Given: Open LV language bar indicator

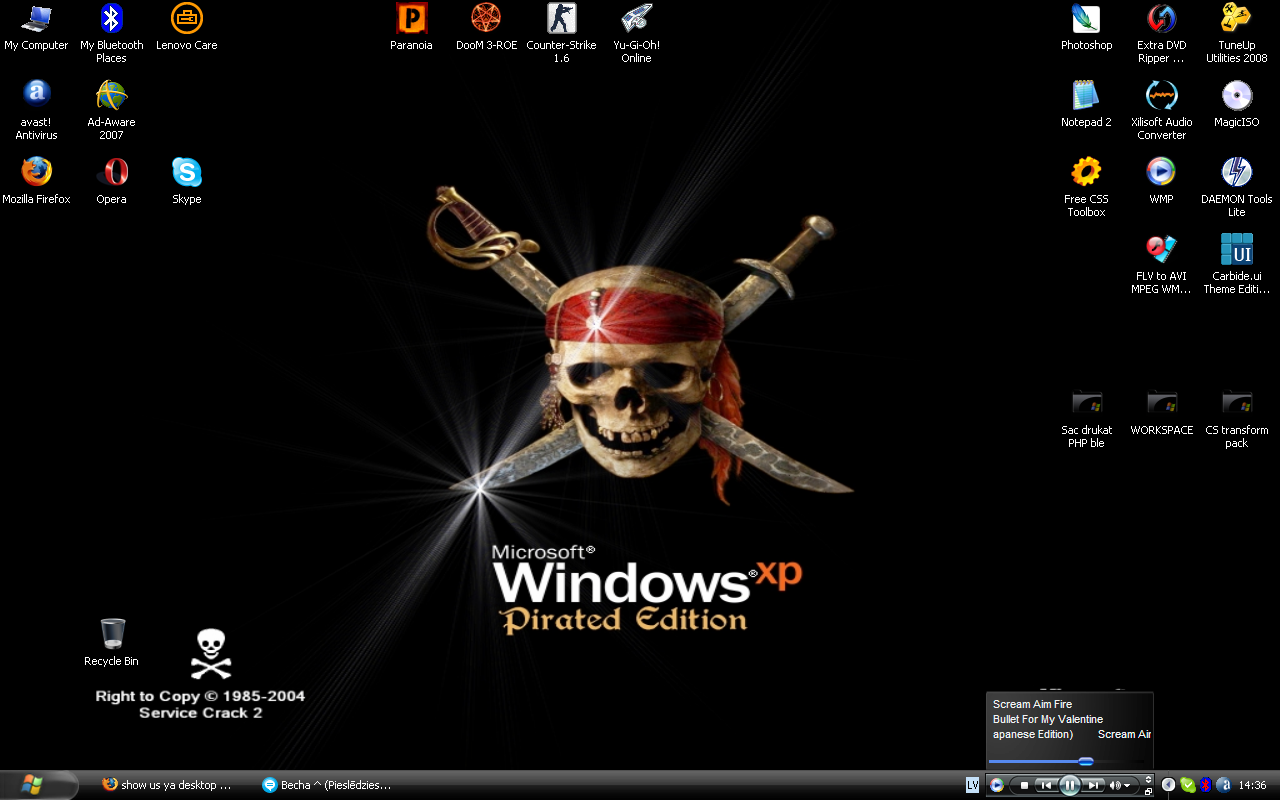Looking at the screenshot, I should click(x=972, y=785).
